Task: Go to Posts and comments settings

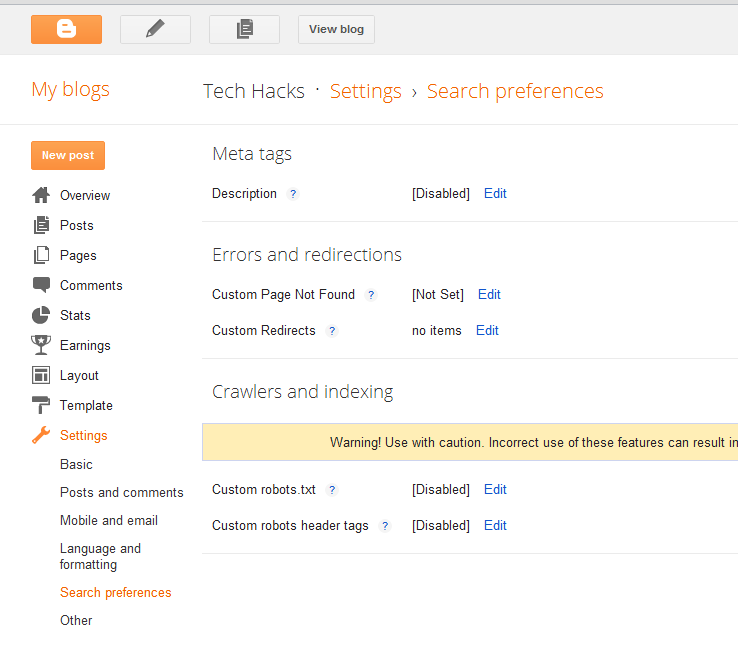Action: (122, 493)
